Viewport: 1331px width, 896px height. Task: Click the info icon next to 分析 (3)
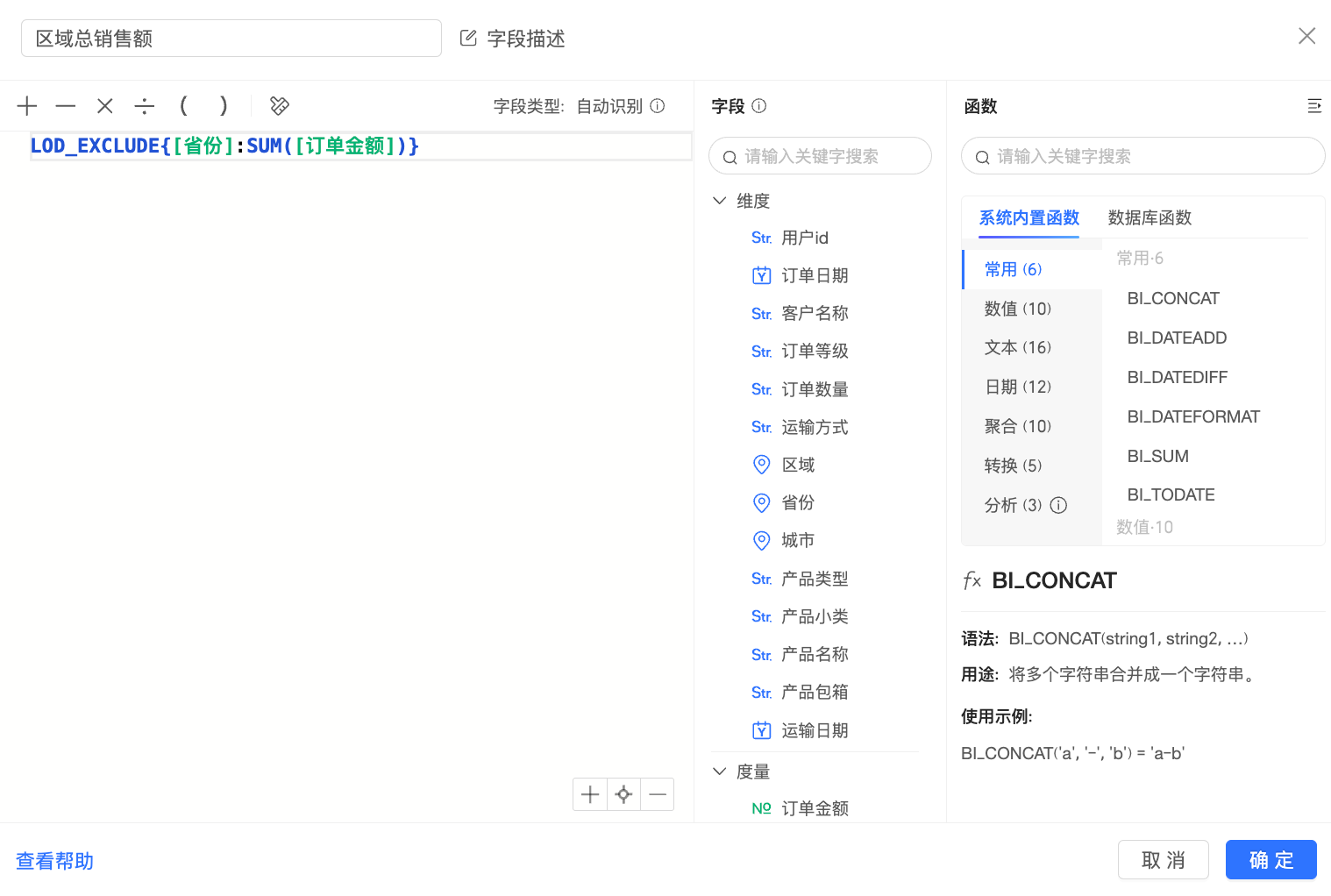(x=1058, y=505)
